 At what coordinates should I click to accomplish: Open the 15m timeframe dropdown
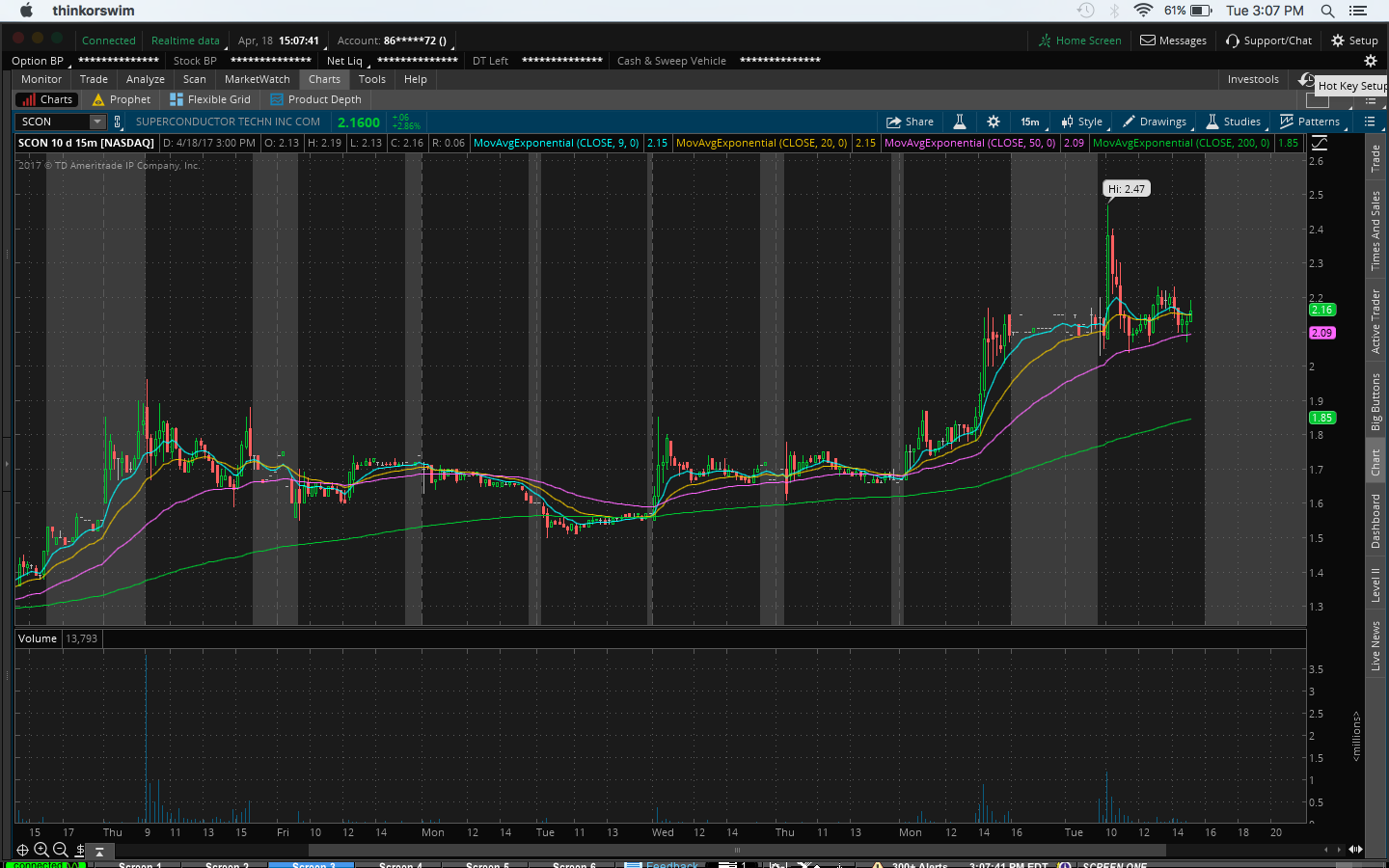tap(1030, 122)
